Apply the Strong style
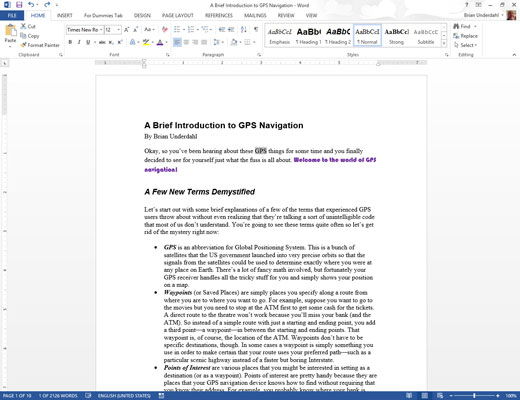520x400 pixels. 396,35
